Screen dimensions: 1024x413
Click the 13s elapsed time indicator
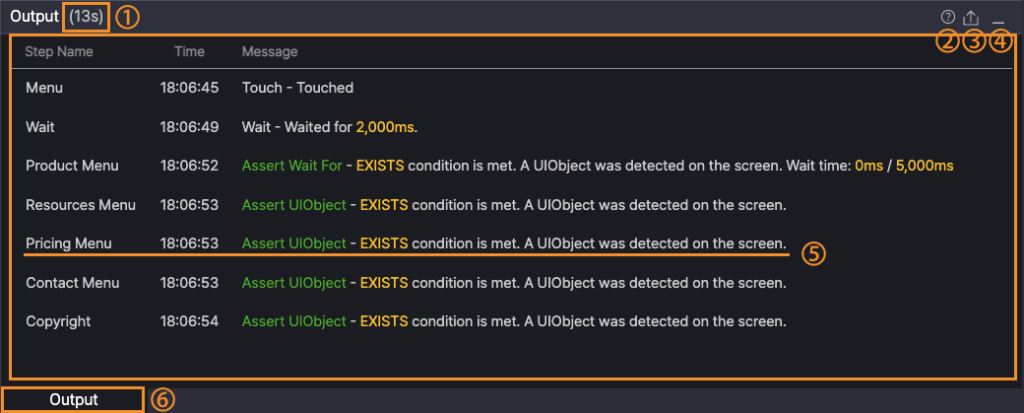point(86,17)
